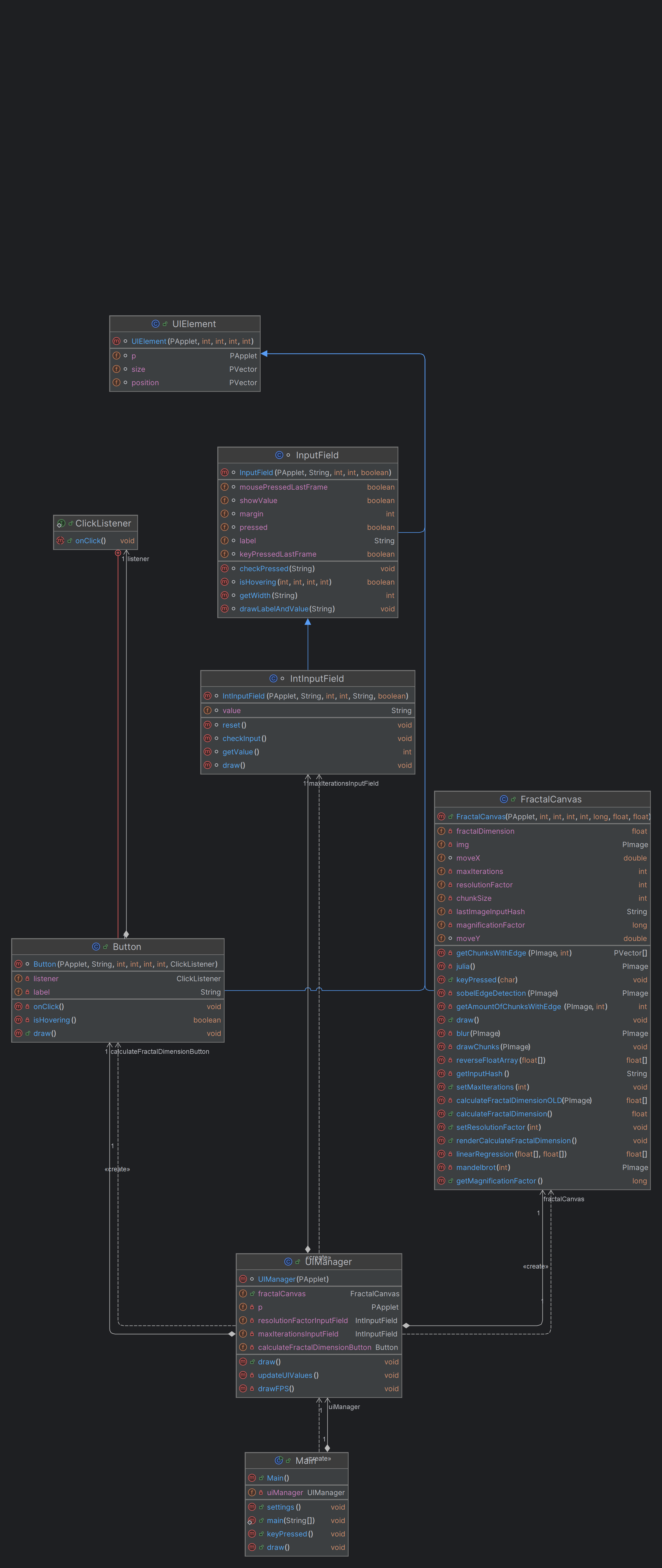This screenshot has height=1568, width=662.
Task: Click the field icon next to fractalDimension
Action: point(442,831)
